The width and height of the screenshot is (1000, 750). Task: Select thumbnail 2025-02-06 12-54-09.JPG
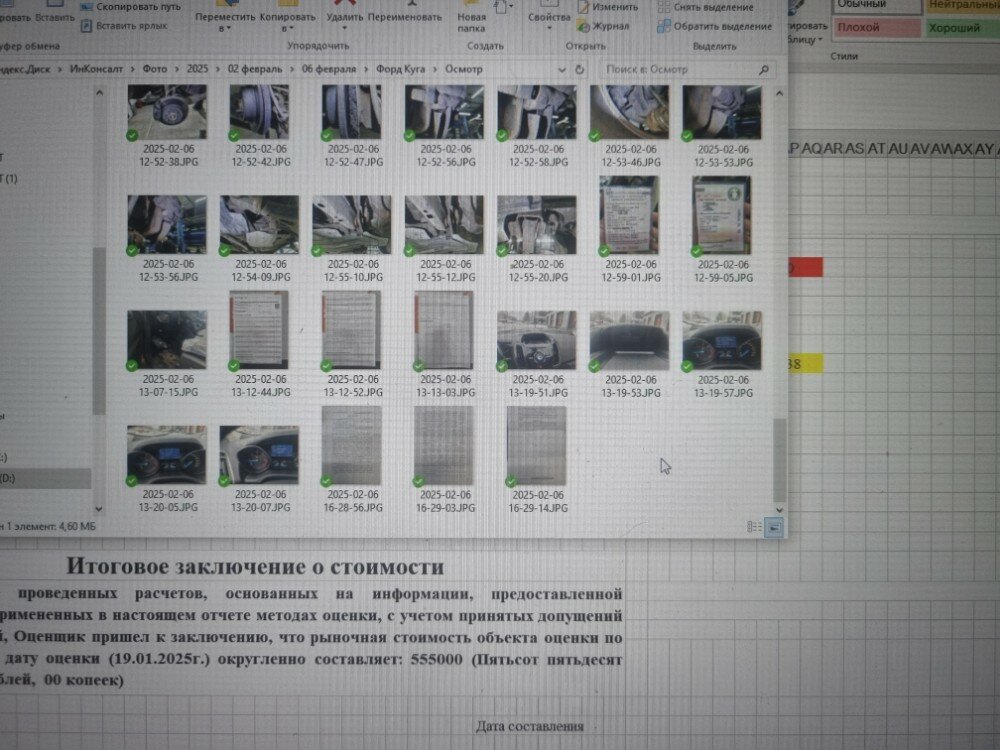pyautogui.click(x=260, y=225)
